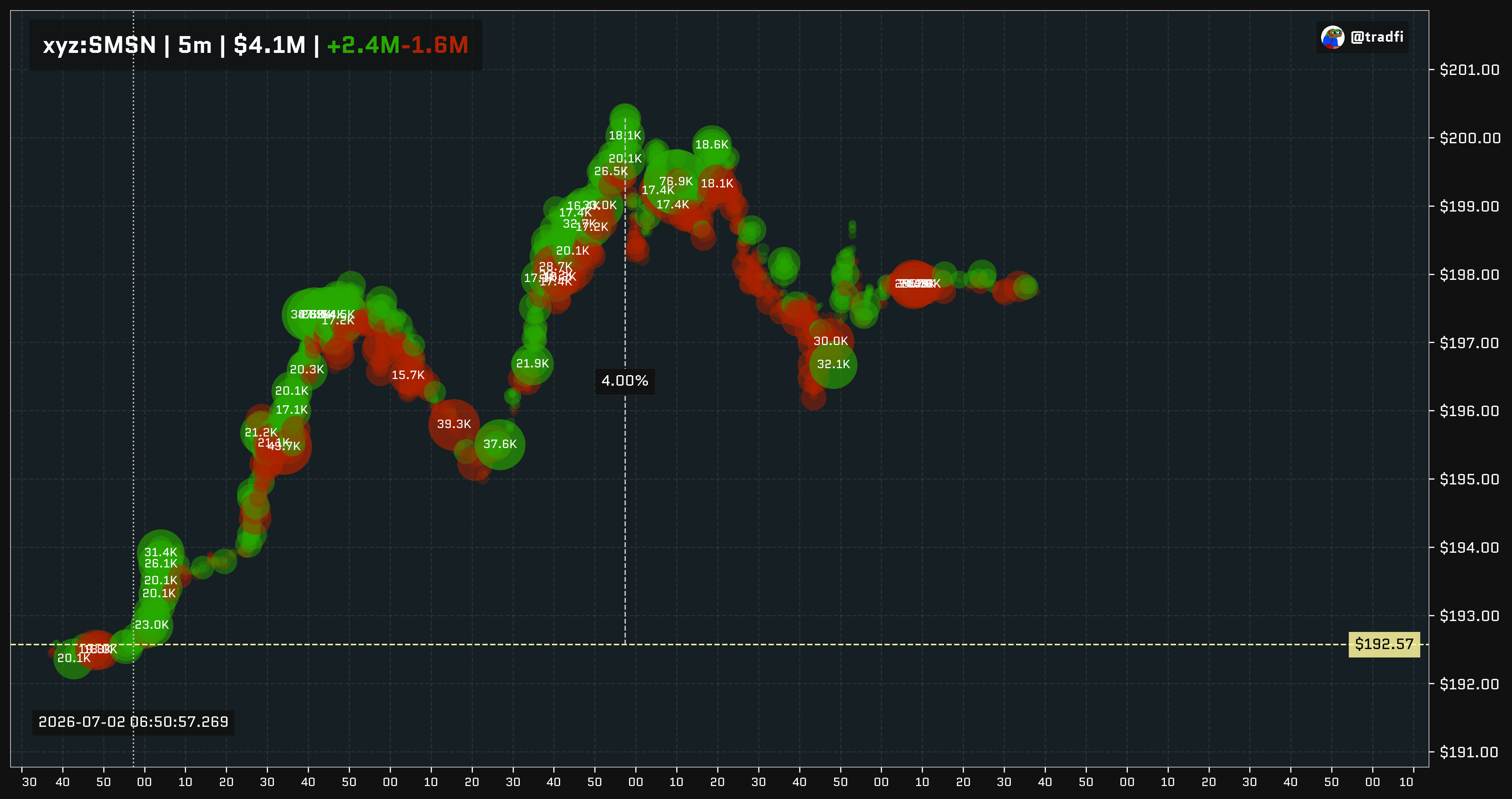1512x799 pixels.
Task: Click the 18.6K green trade bubble
Action: click(711, 144)
